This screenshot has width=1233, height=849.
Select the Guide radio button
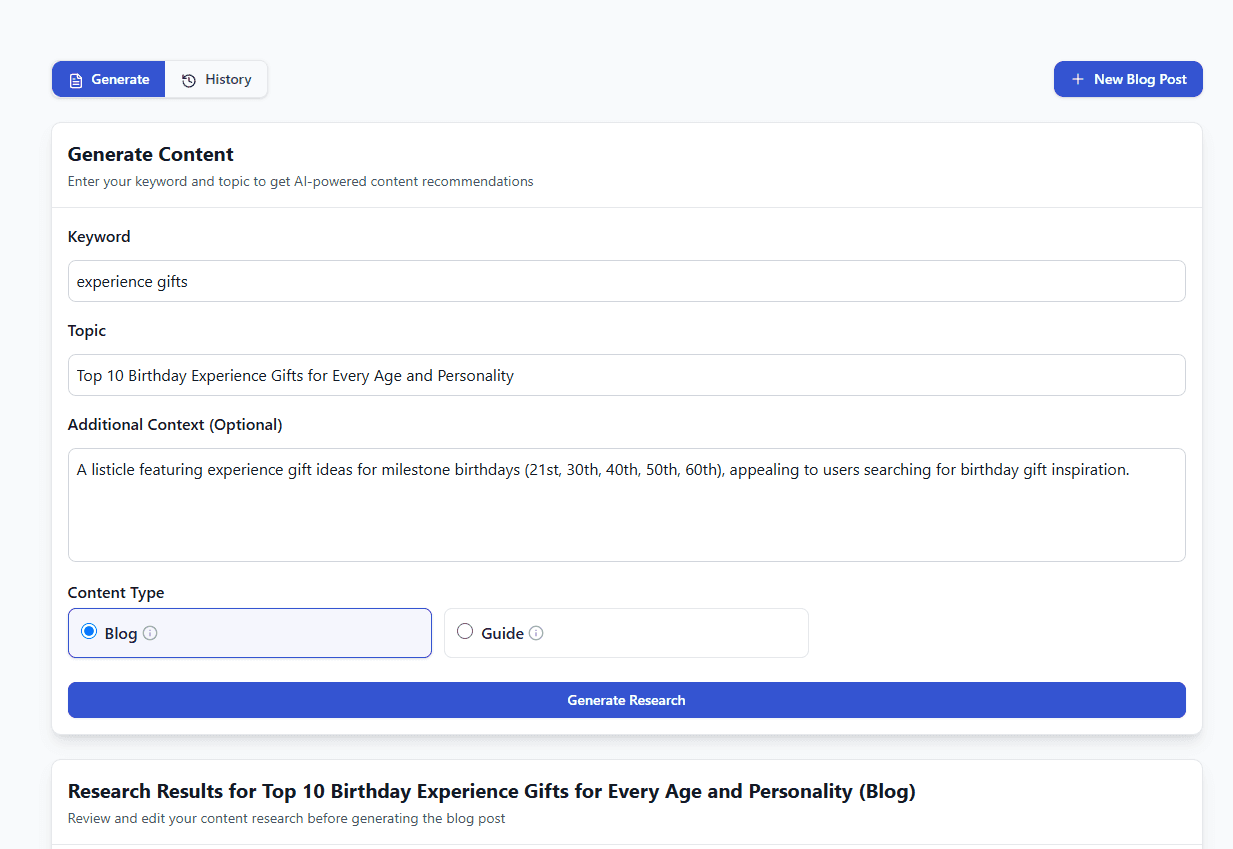coord(465,632)
